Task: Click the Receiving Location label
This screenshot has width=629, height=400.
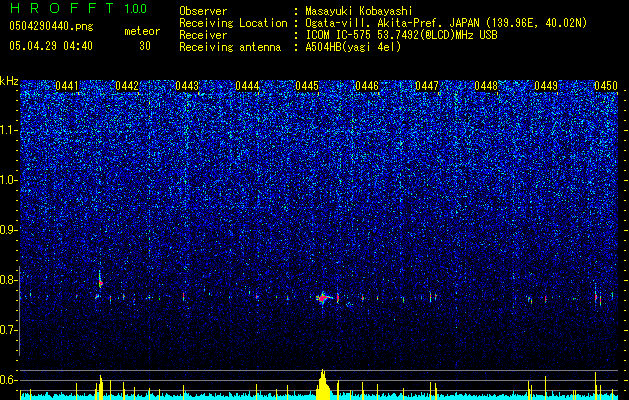Action: [x=233, y=24]
